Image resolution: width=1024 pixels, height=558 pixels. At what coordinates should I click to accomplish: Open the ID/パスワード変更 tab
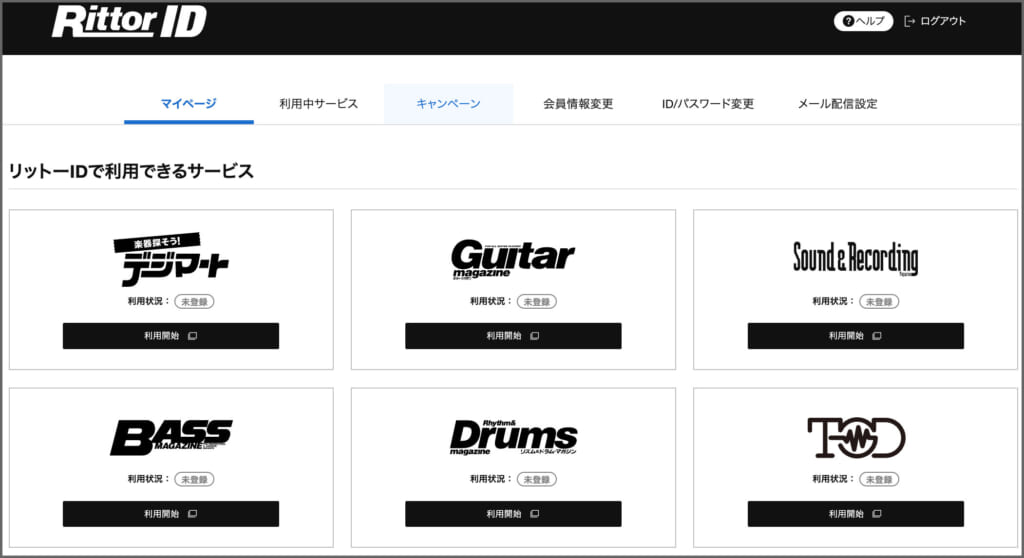point(707,104)
